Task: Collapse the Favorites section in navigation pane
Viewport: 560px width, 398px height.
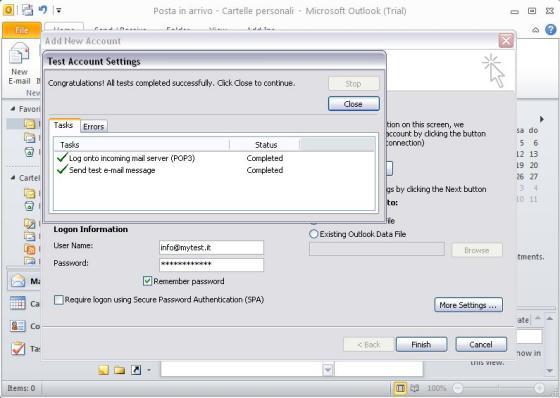Action: click(13, 109)
